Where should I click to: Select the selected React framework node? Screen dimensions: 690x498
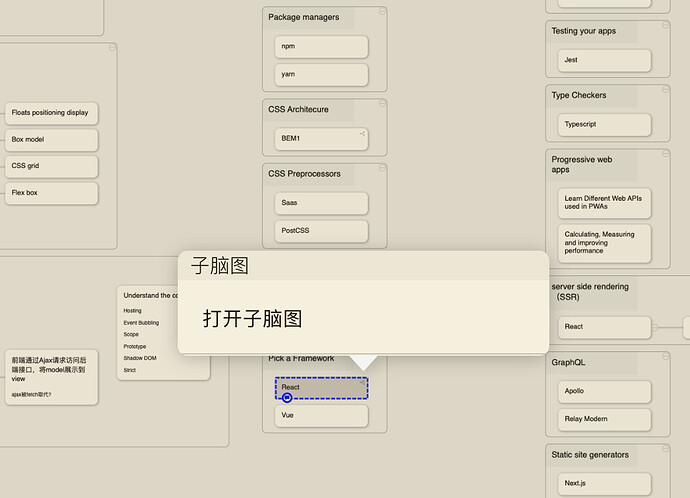[321, 386]
